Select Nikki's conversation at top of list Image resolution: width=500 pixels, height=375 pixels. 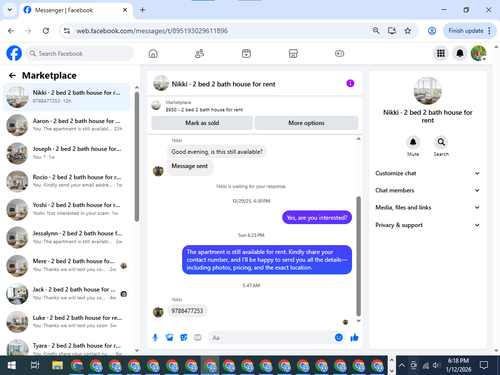coord(67,97)
